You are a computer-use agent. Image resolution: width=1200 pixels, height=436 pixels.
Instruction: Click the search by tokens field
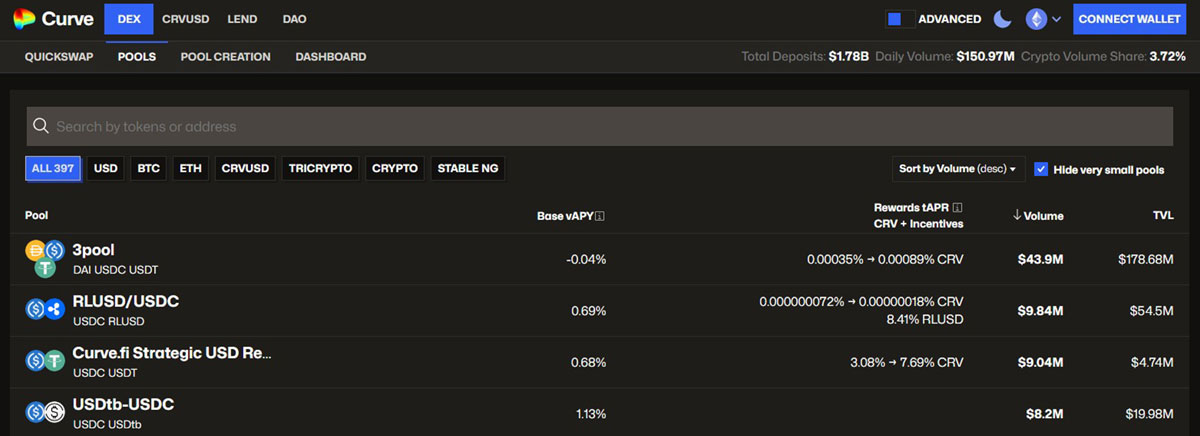pos(599,126)
